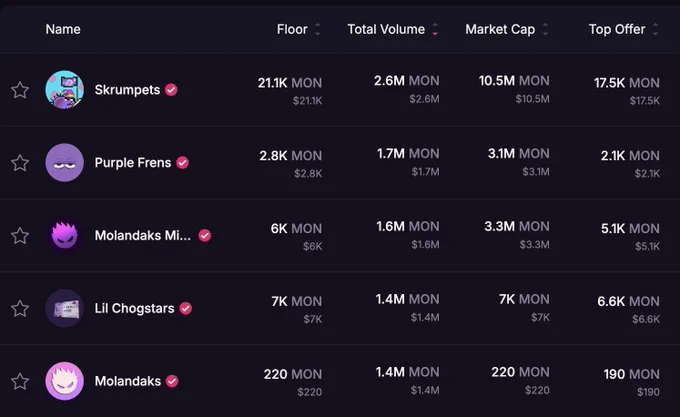Open the Molandaks collection name link
This screenshot has height=417, width=680.
pos(128,381)
